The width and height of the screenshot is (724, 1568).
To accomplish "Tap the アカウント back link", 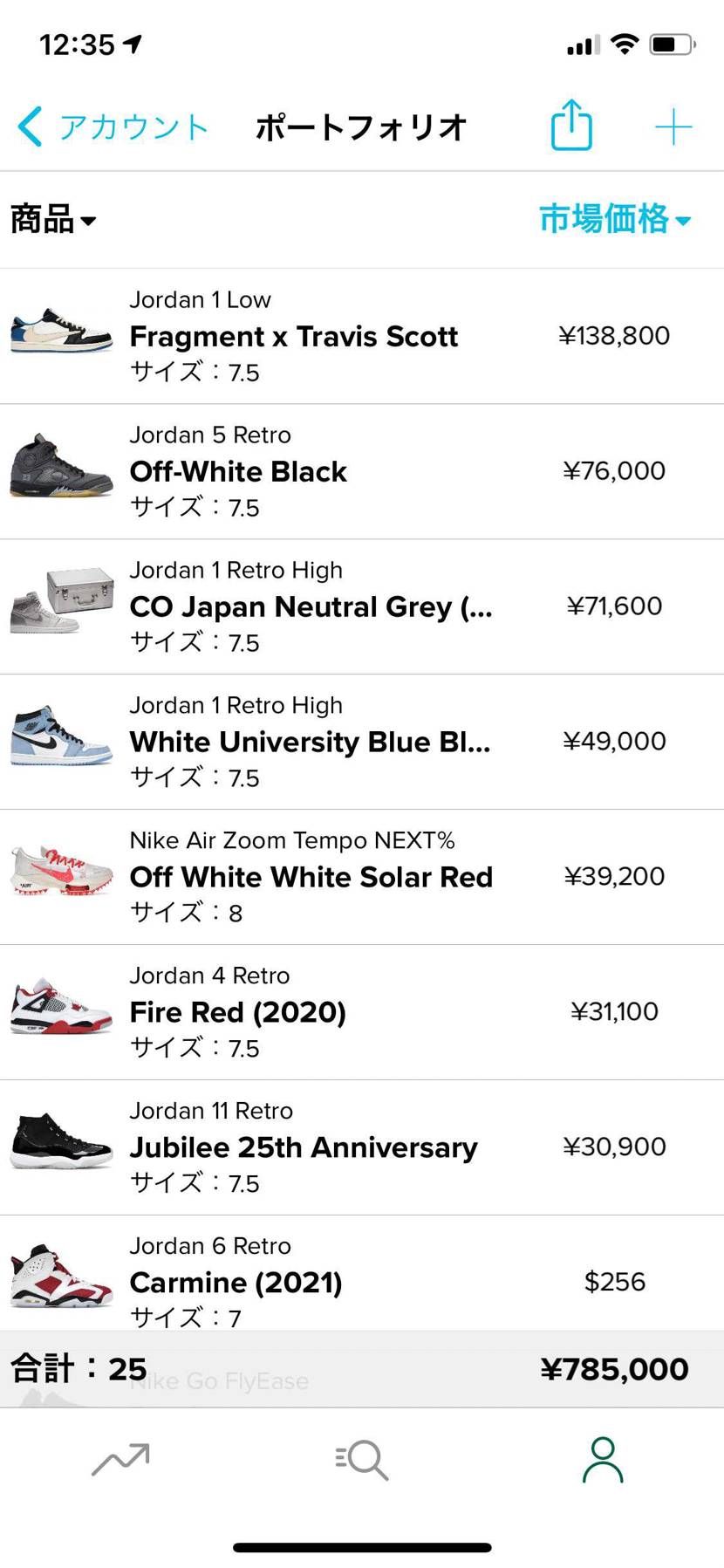I will coord(133,127).
